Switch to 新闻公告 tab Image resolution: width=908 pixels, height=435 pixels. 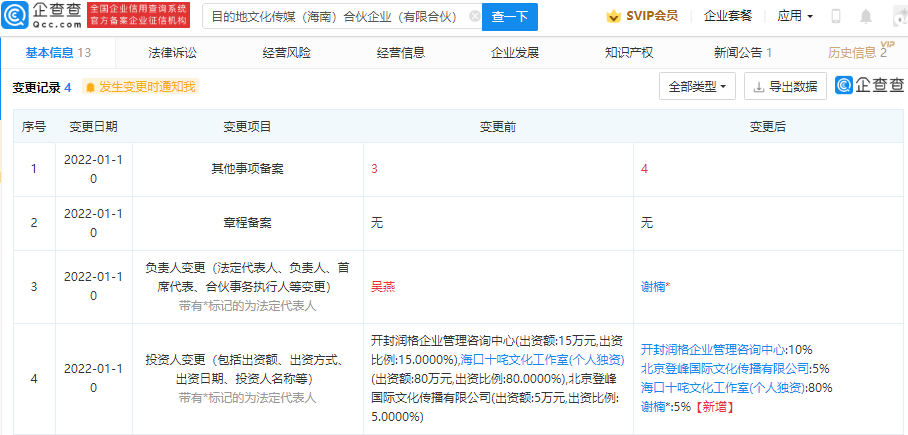click(x=743, y=53)
